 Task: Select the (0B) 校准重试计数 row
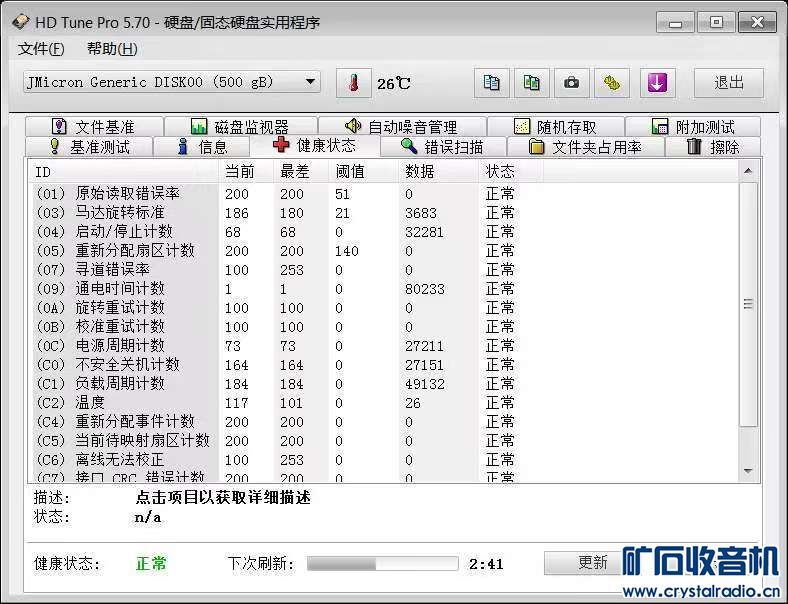coord(384,327)
